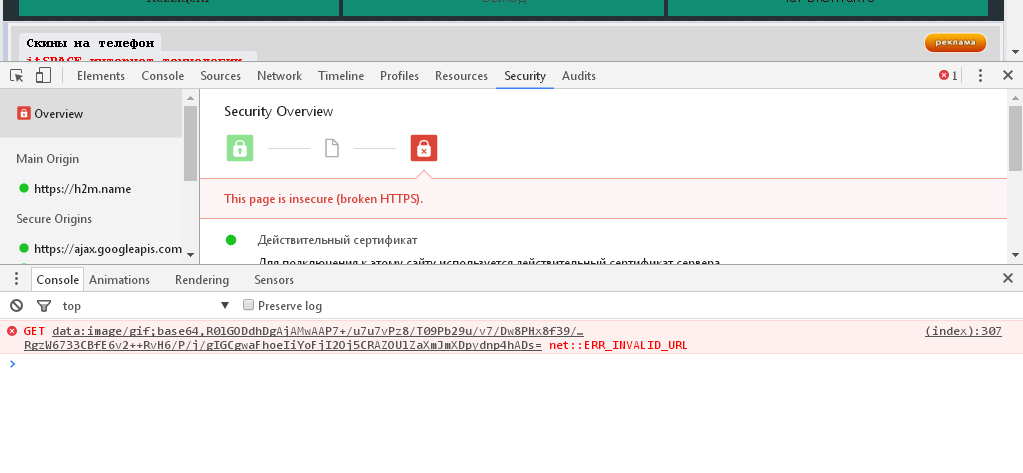Clear the console with the ban icon

[17, 305]
